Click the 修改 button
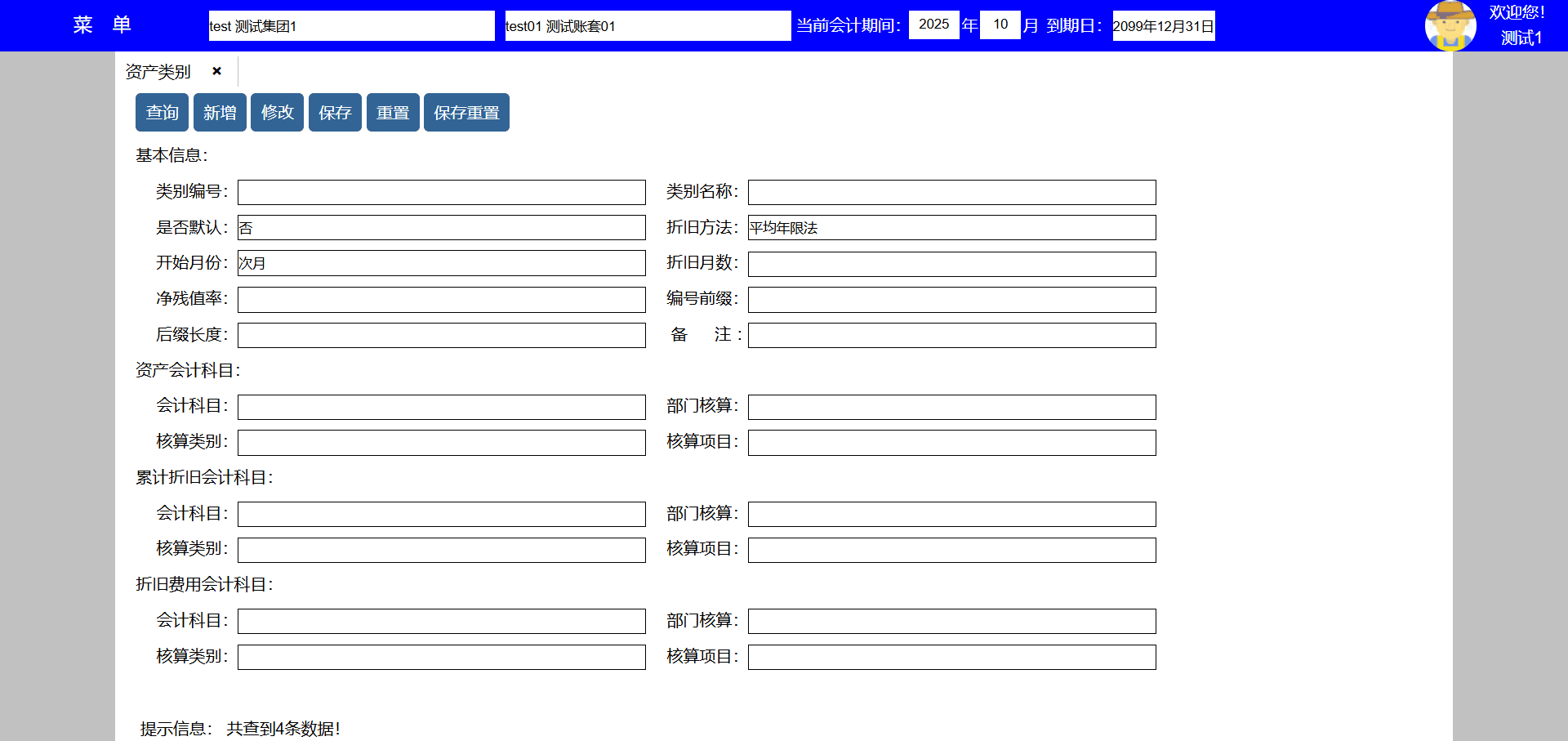 click(x=277, y=112)
